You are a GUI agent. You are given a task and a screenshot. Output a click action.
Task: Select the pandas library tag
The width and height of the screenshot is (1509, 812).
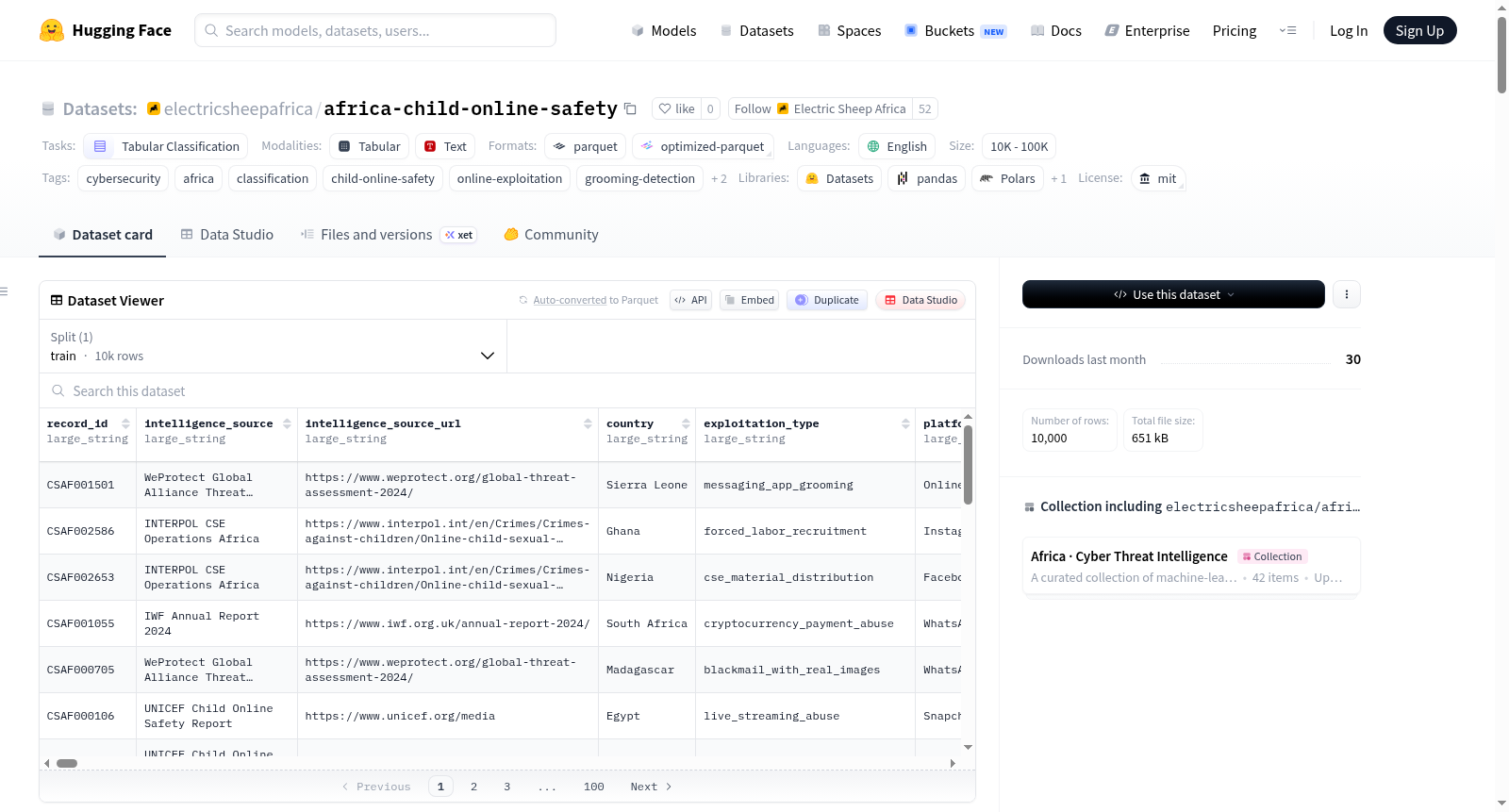pos(926,178)
